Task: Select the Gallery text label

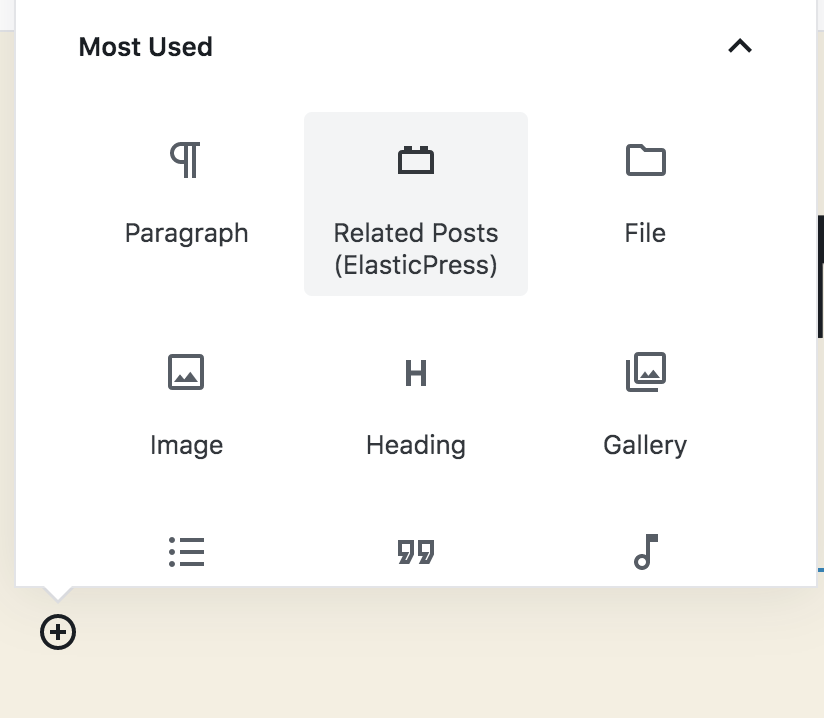Action: (x=645, y=446)
